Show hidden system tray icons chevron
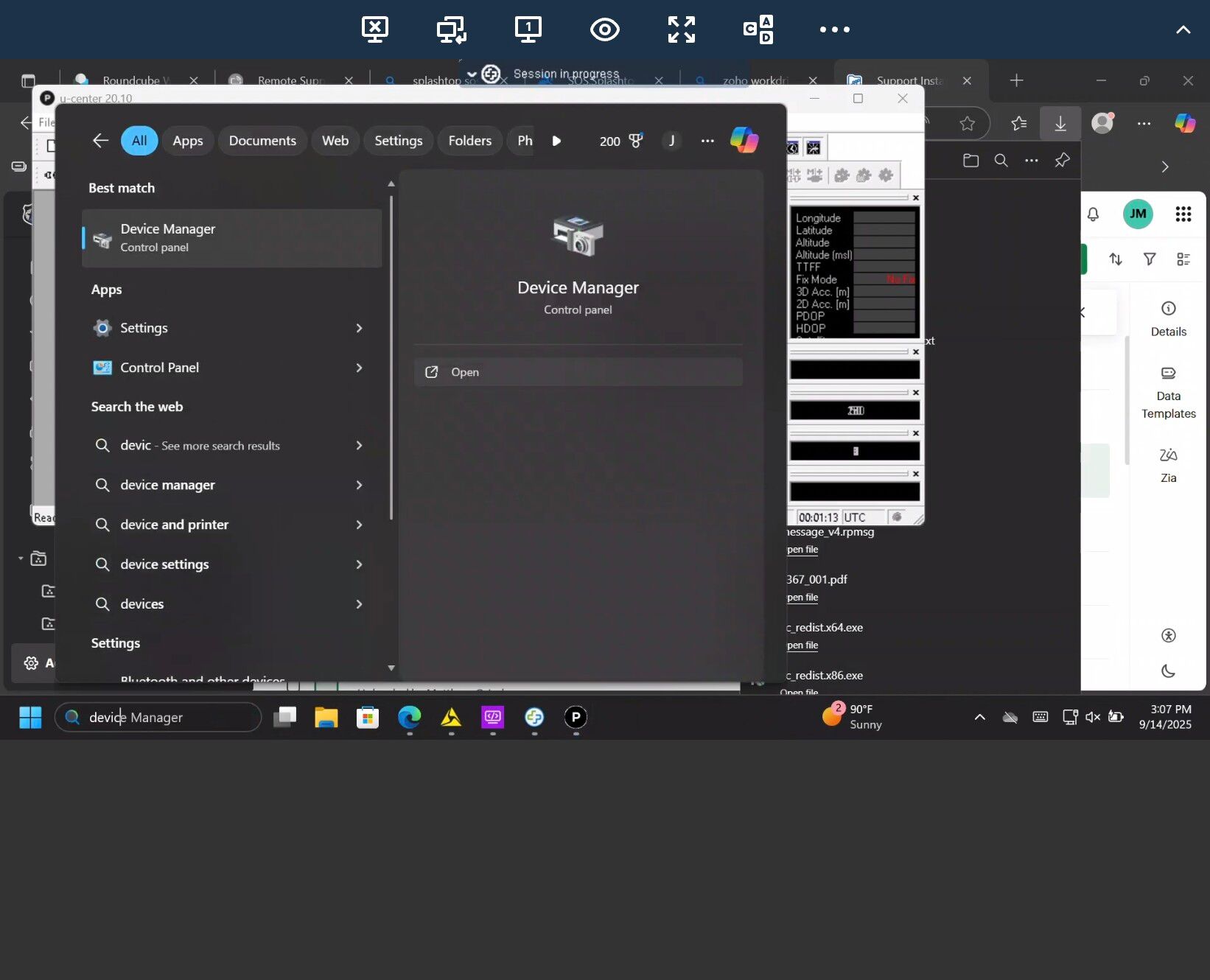Viewport: 1210px width, 980px height. click(979, 717)
